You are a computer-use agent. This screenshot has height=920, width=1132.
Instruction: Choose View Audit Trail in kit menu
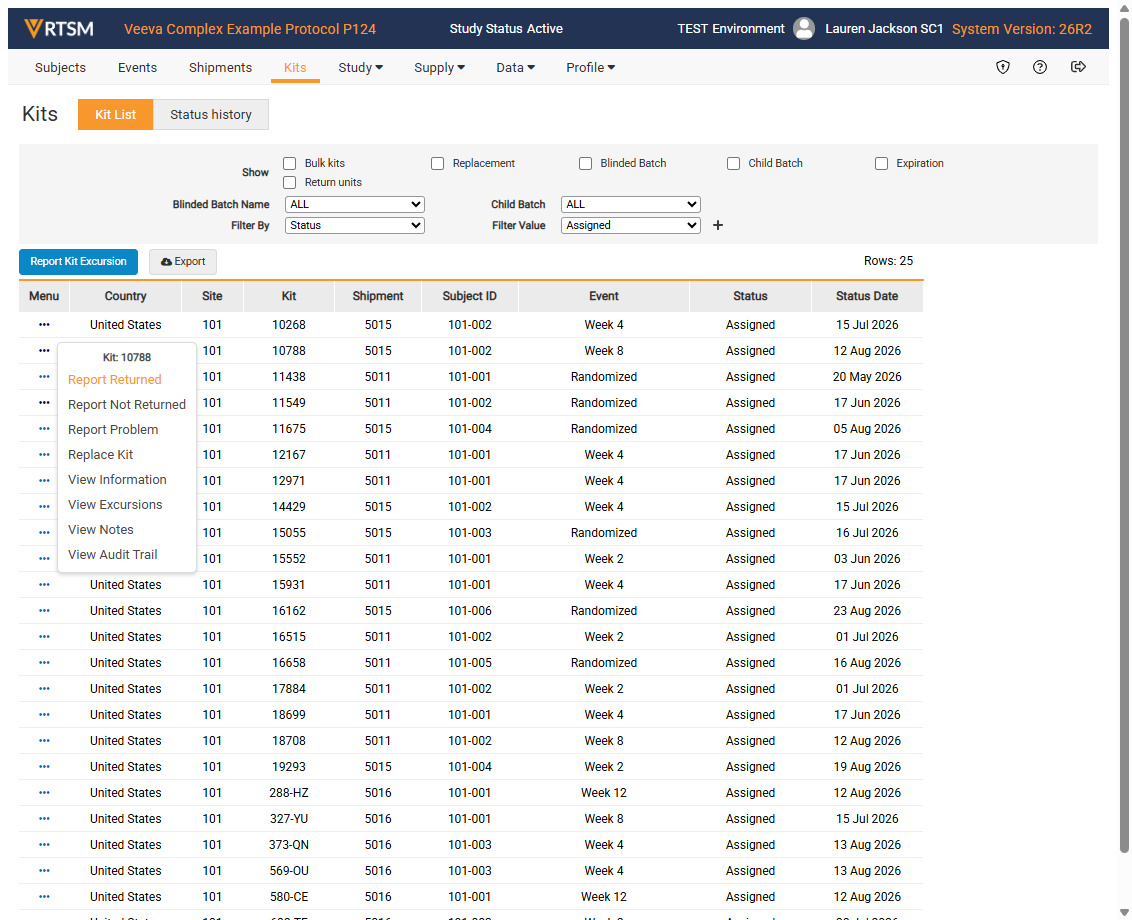point(113,555)
